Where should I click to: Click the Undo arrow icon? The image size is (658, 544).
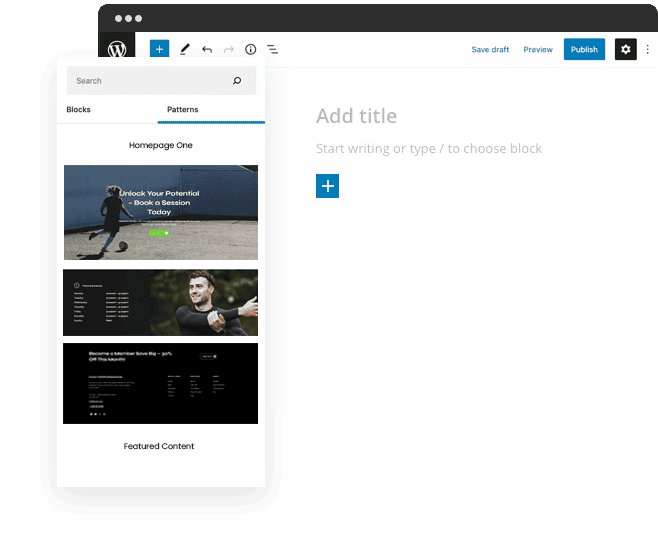[x=207, y=49]
